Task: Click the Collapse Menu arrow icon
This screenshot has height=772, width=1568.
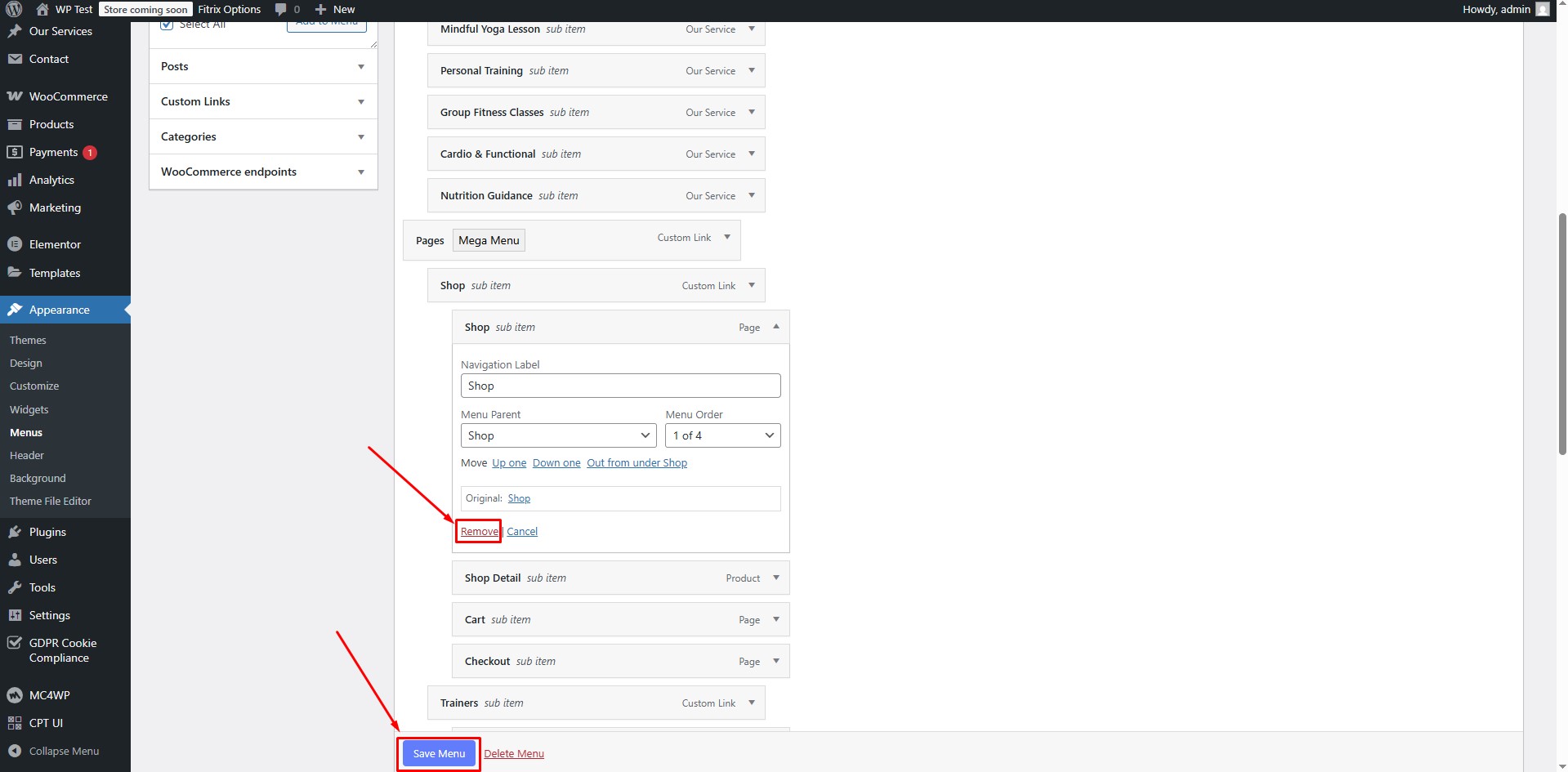Action: tap(15, 751)
